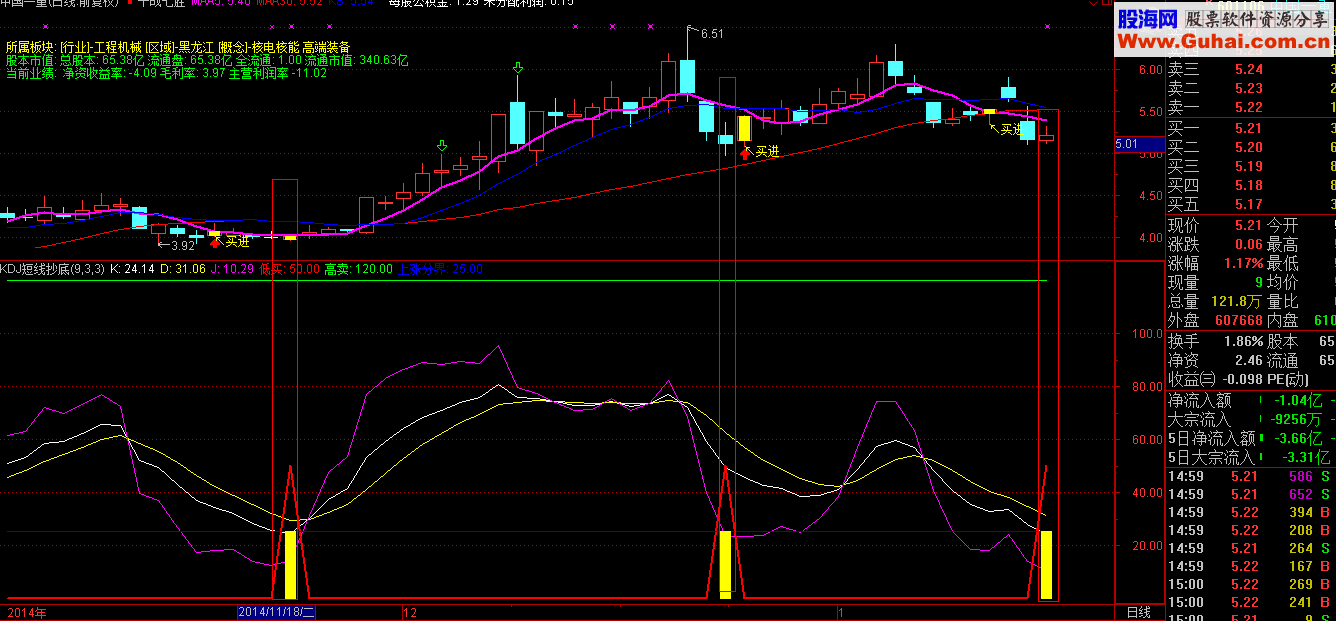Click the J: 10.29 indicator value
The width and height of the screenshot is (1336, 621).
point(233,269)
